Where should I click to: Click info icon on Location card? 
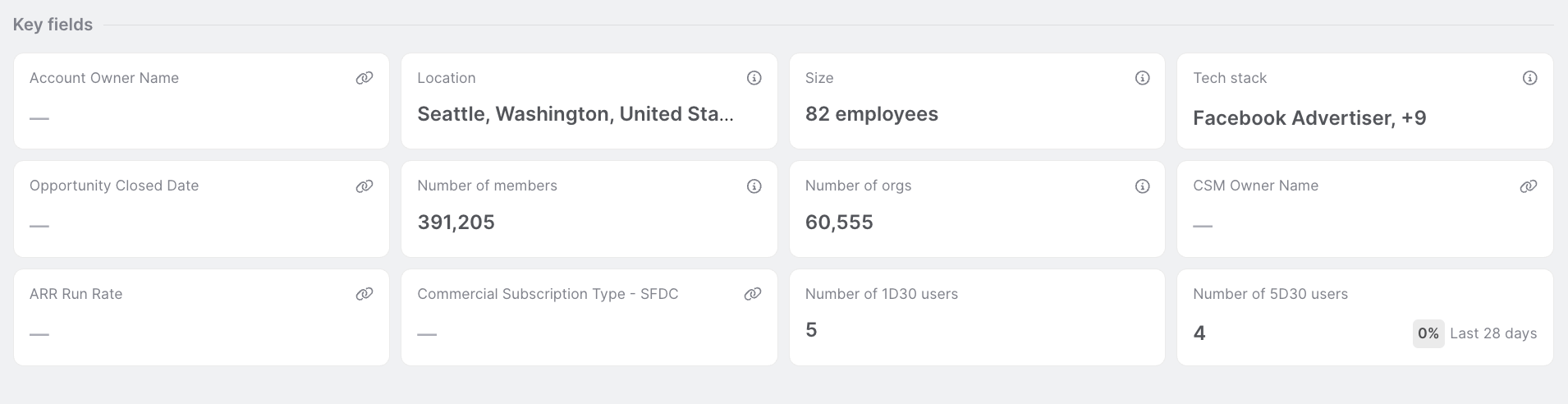[x=754, y=78]
